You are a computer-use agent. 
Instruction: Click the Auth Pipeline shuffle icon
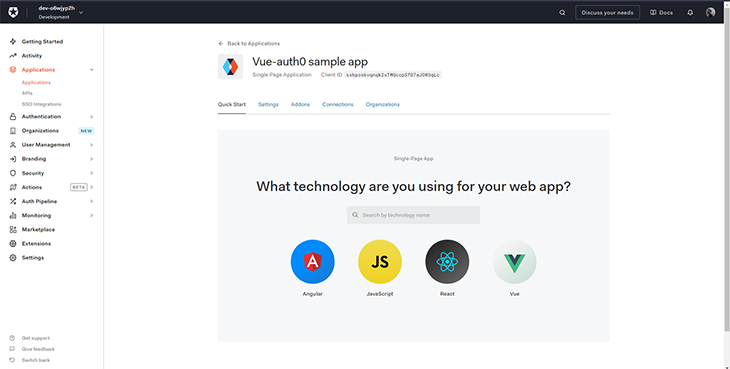pyautogui.click(x=13, y=201)
